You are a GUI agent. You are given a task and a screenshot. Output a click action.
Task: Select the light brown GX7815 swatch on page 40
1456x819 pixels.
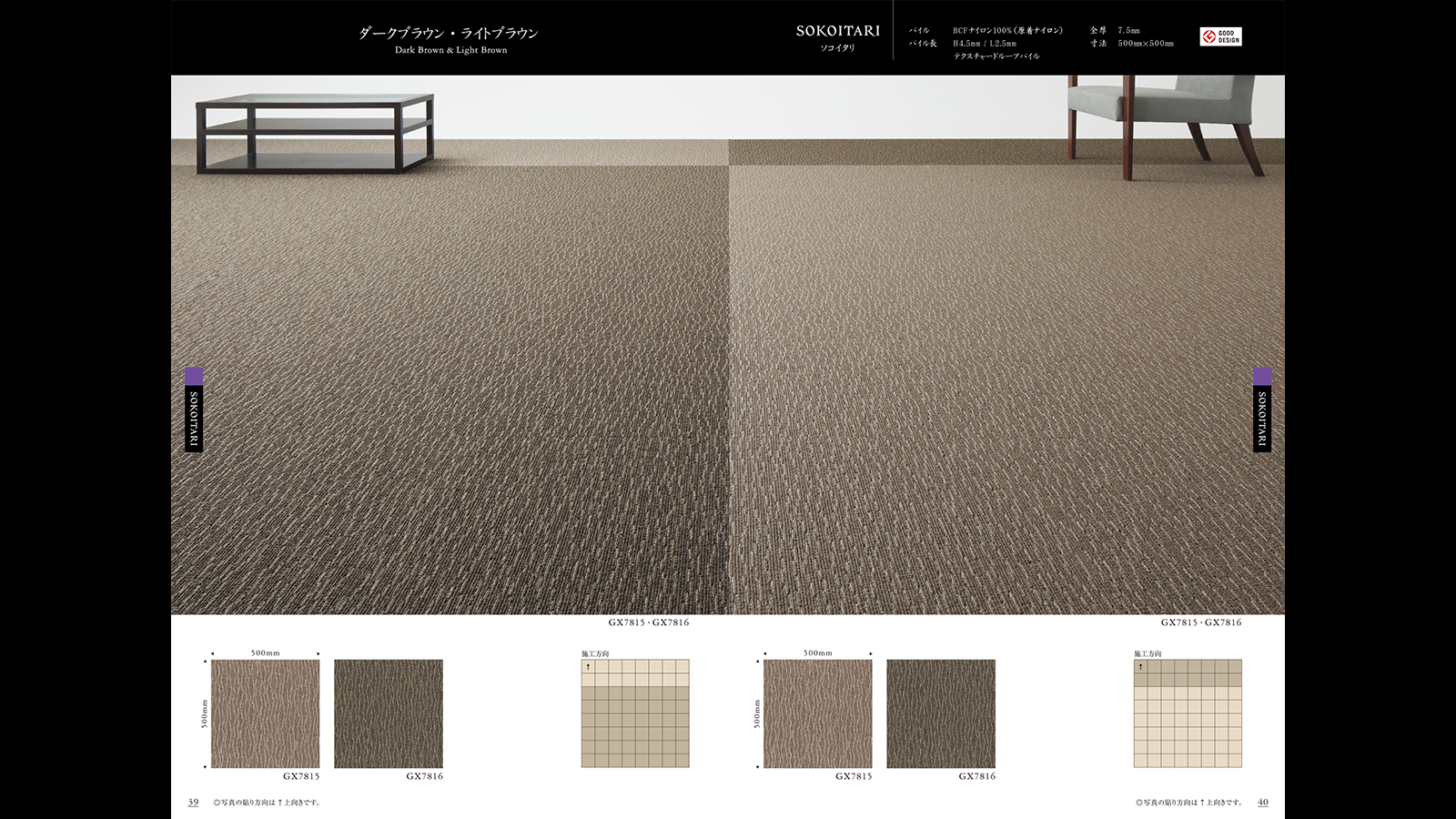point(818,713)
